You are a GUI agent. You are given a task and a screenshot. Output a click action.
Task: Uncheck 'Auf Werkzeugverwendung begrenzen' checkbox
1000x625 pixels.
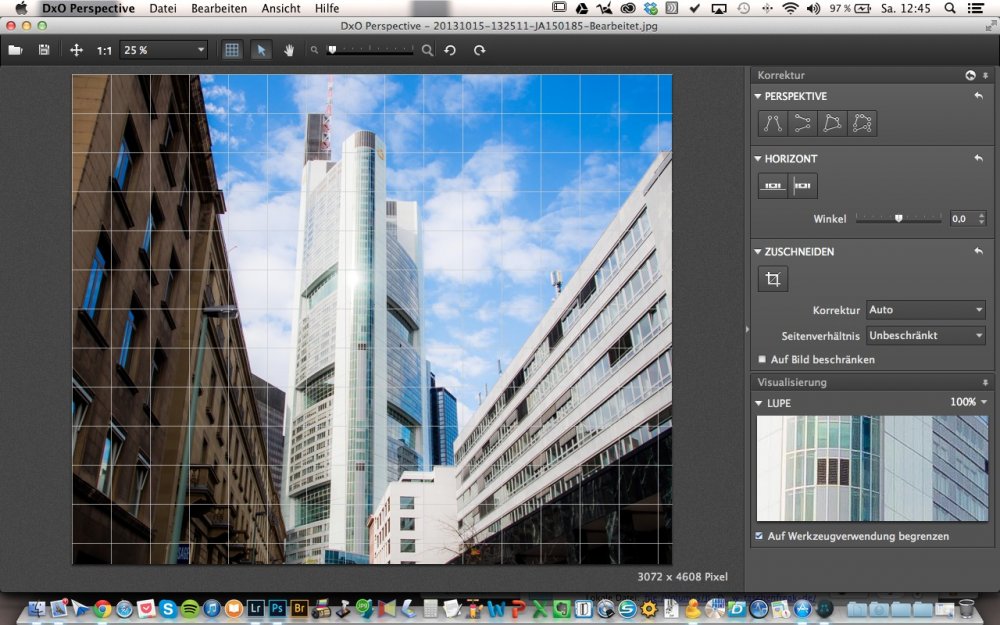click(760, 536)
